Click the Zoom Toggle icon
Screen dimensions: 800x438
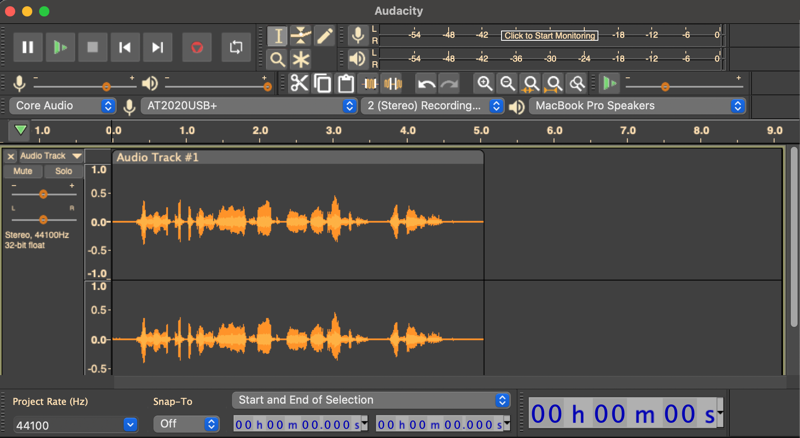577,83
